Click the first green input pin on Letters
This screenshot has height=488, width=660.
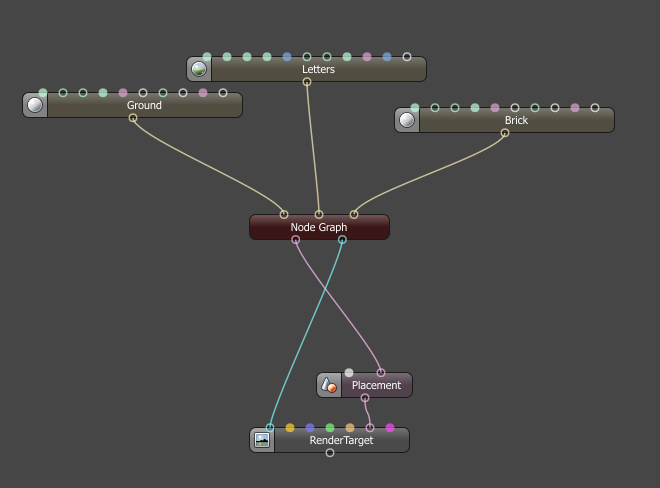207,56
